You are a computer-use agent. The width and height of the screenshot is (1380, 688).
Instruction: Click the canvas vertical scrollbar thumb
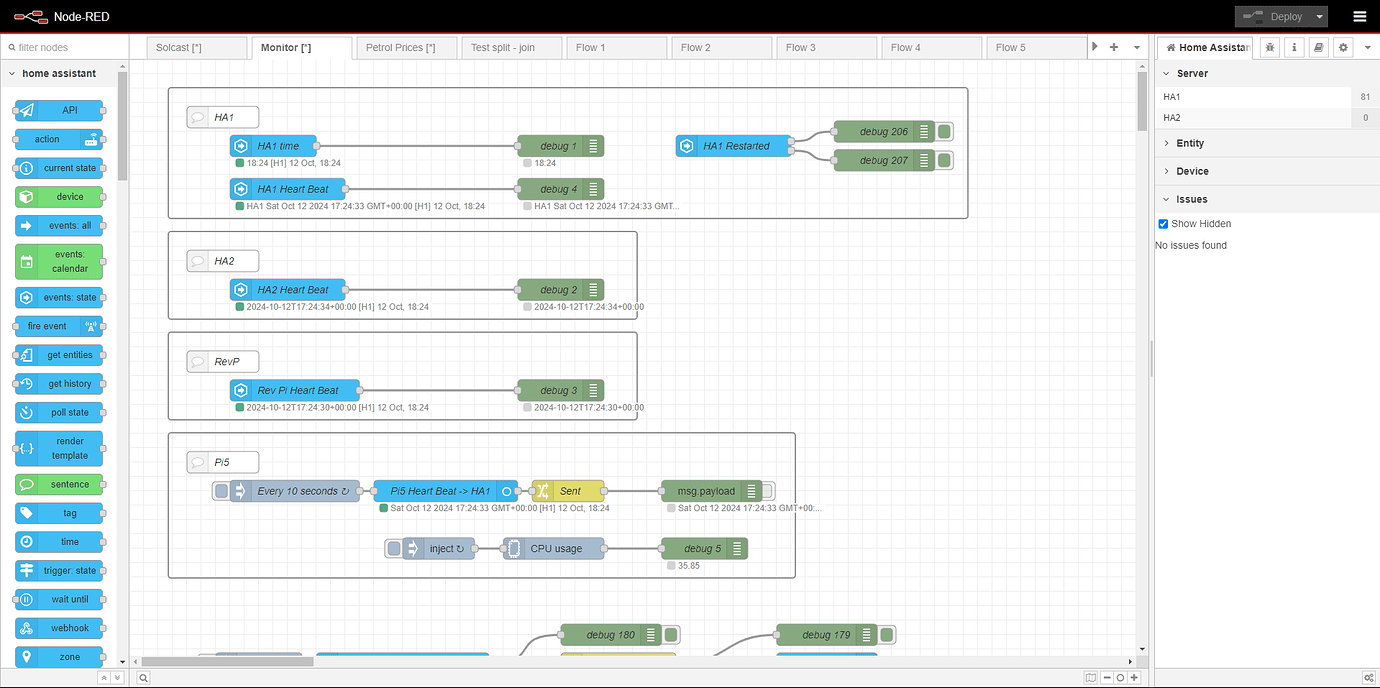click(1142, 101)
